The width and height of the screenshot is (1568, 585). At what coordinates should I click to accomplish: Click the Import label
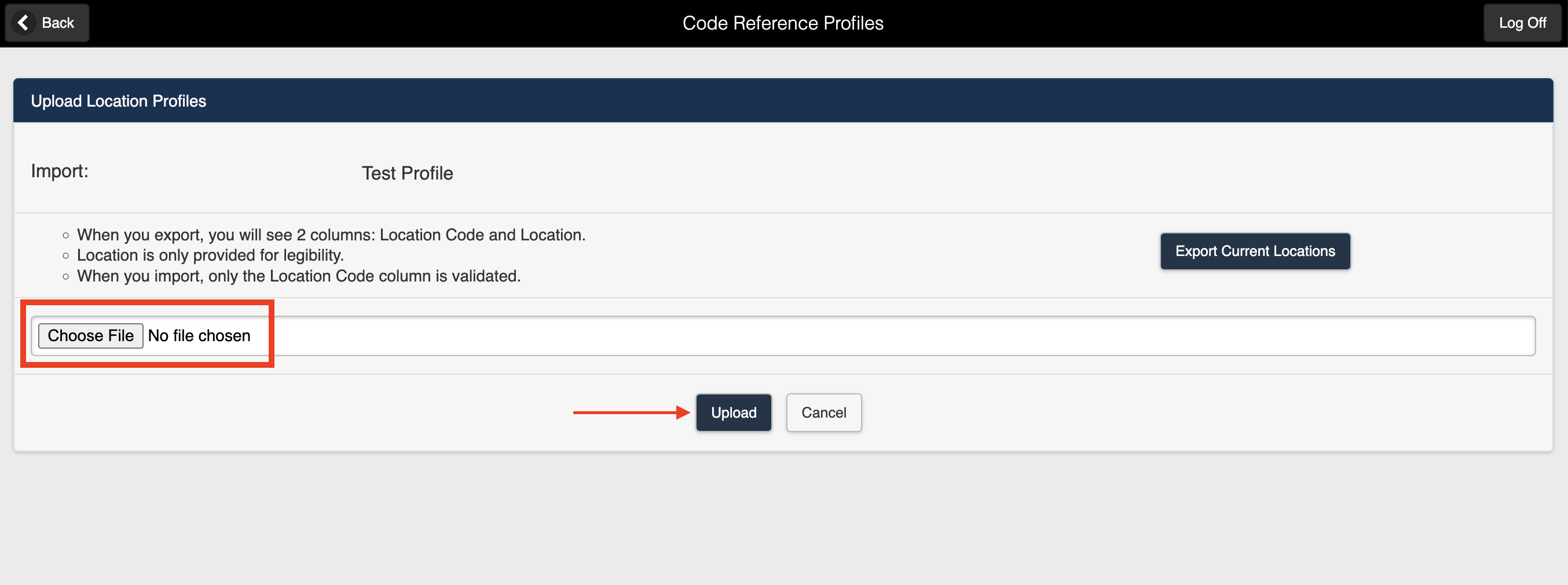[x=59, y=171]
